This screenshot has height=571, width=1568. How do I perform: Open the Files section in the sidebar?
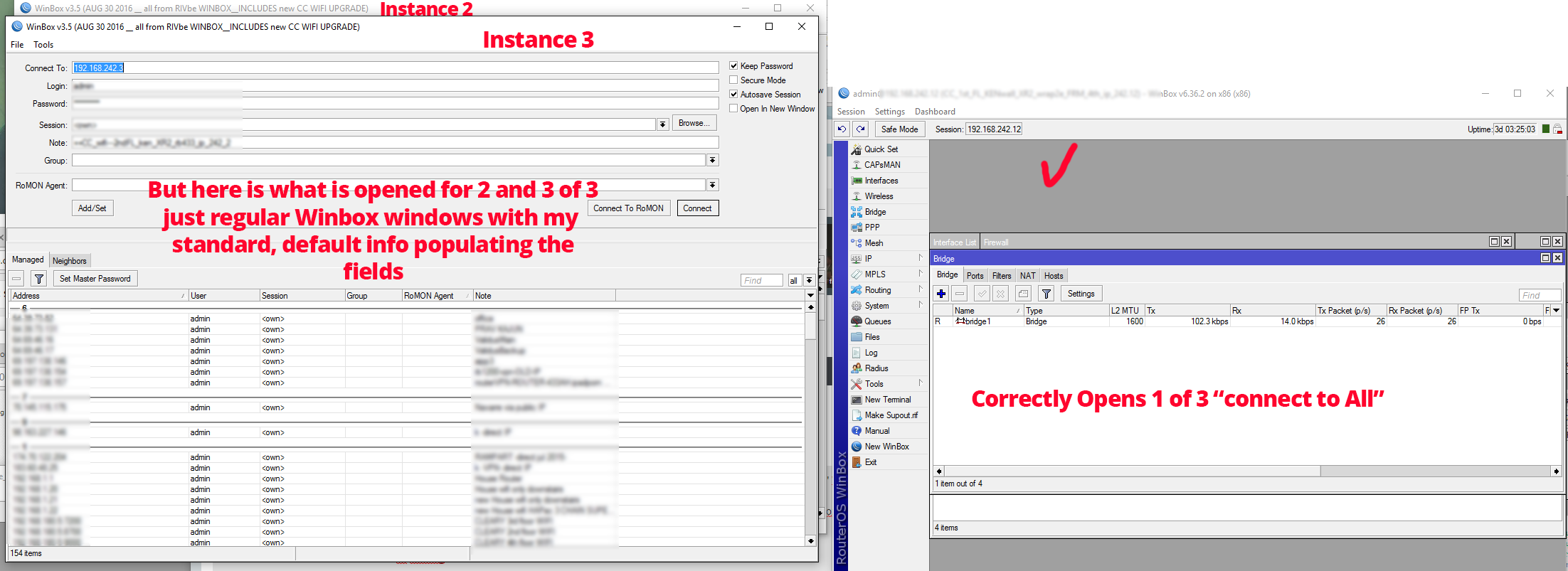[x=872, y=337]
